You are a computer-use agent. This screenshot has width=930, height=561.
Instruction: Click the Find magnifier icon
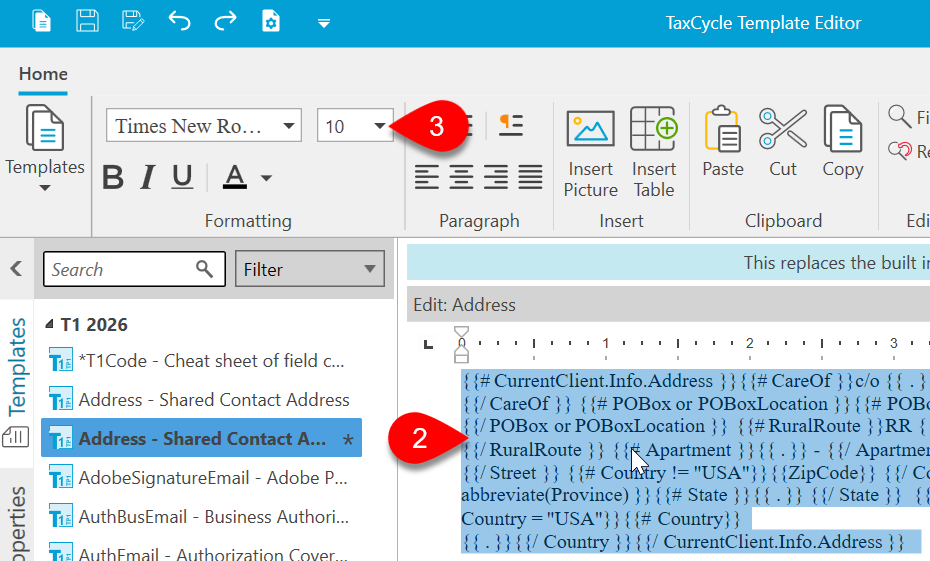[899, 116]
